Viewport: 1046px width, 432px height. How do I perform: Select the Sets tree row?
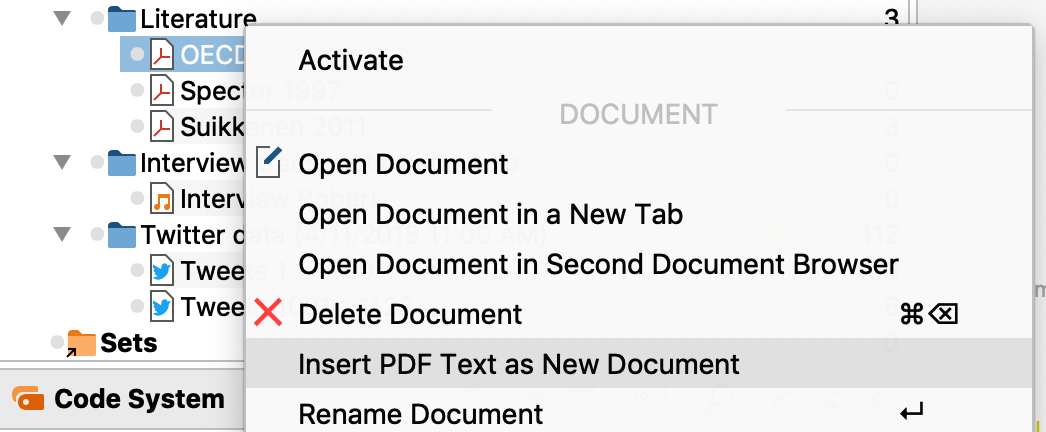129,343
